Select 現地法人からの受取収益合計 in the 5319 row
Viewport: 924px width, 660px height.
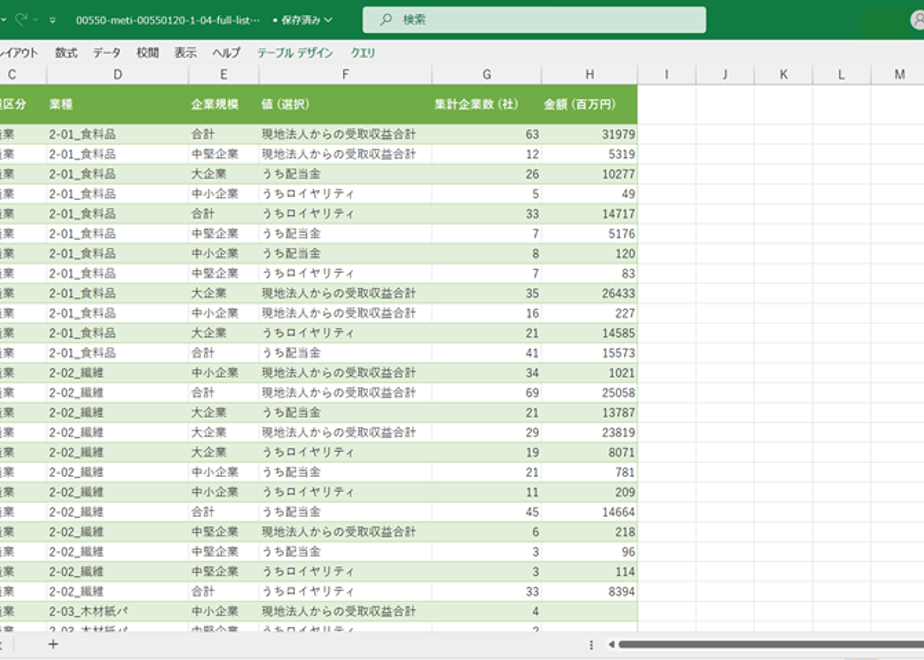345,154
